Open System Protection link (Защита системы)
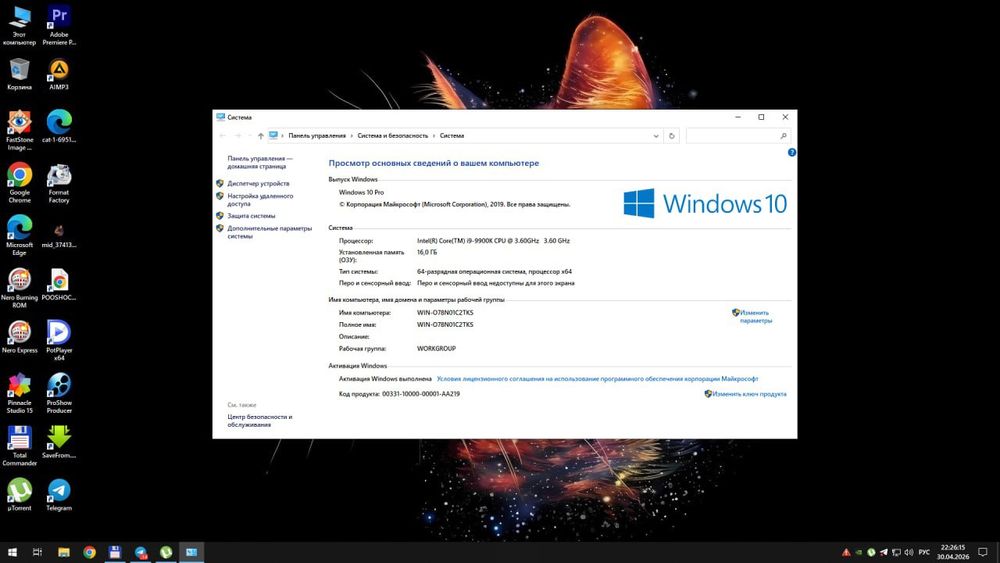1000x563 pixels. [x=251, y=216]
